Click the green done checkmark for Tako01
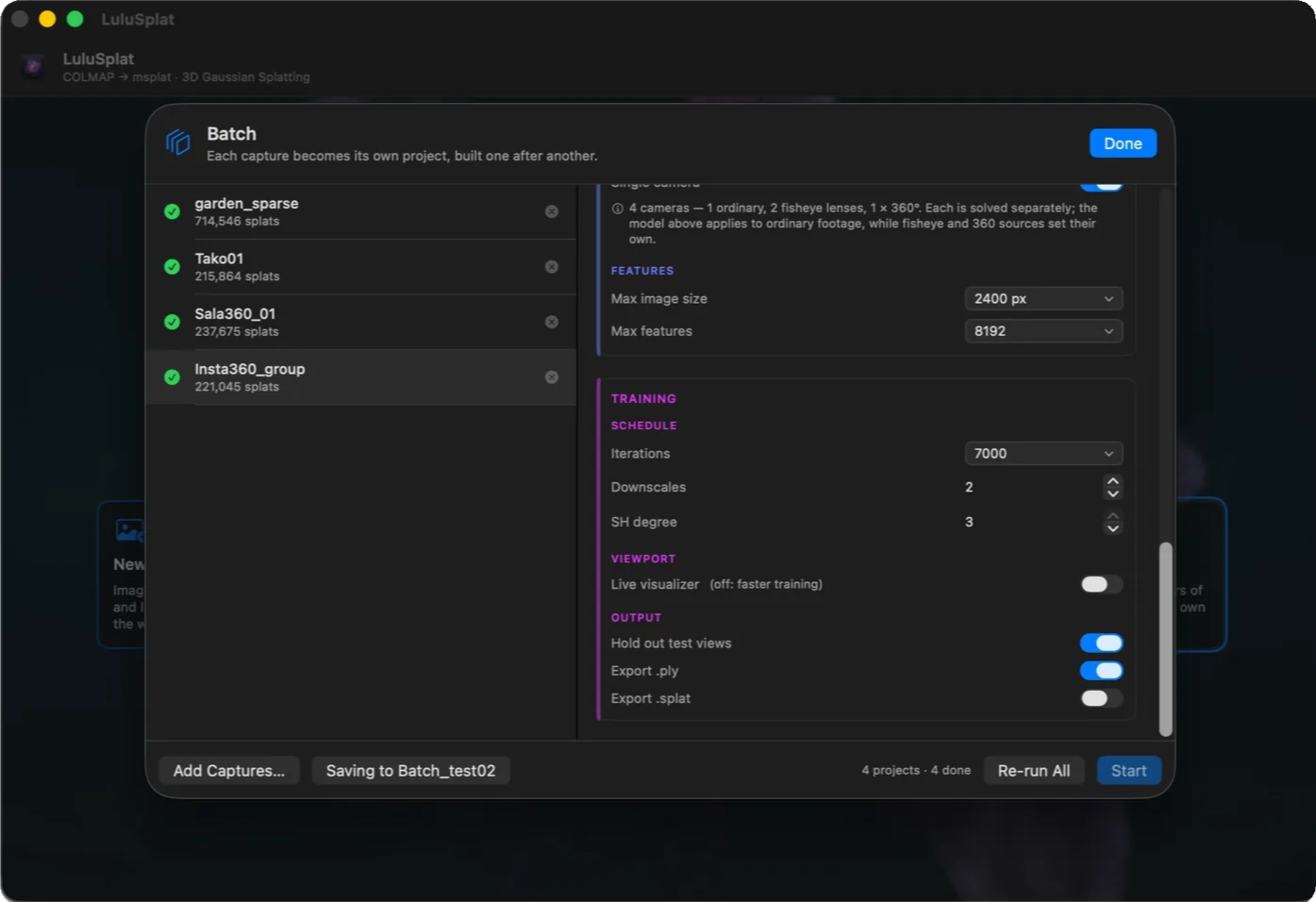Screen dimensions: 1316x902 pyautogui.click(x=172, y=267)
